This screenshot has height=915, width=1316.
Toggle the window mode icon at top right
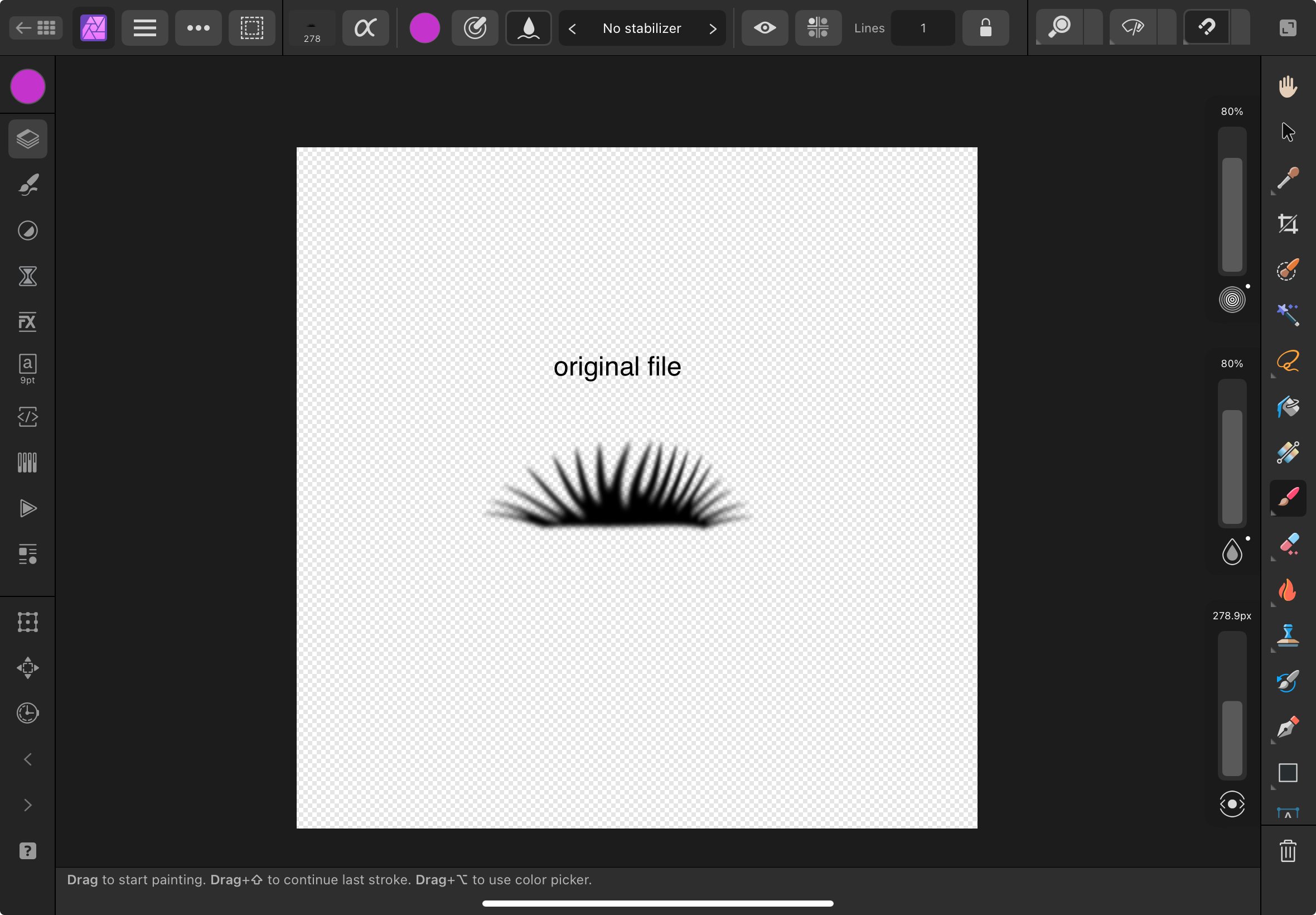point(1288,27)
